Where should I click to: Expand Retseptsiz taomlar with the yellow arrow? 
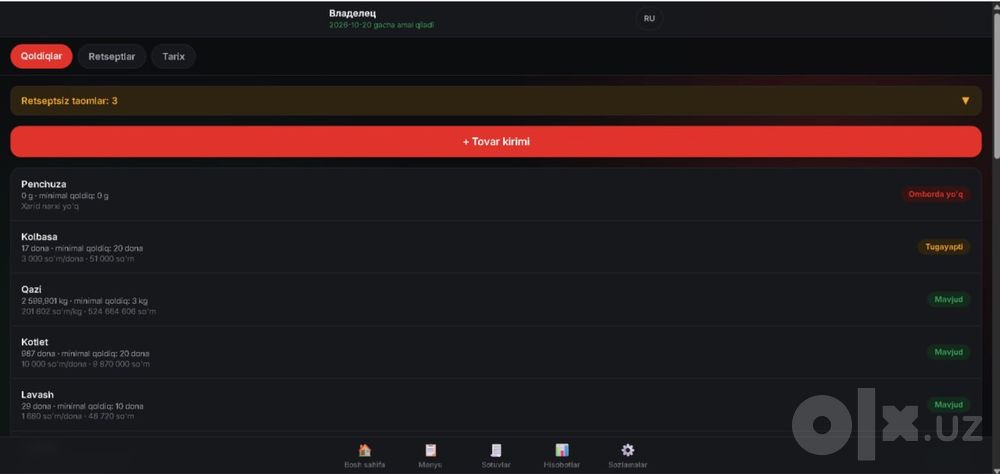966,101
